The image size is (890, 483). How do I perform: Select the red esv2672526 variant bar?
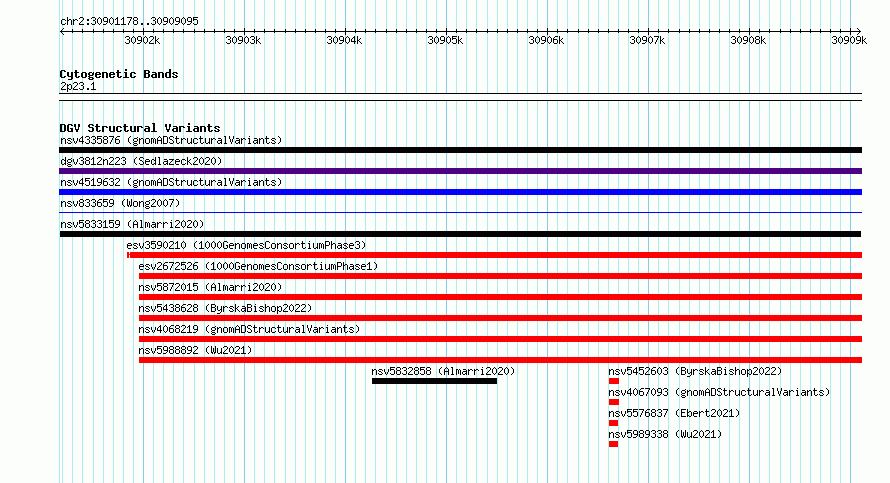click(501, 276)
